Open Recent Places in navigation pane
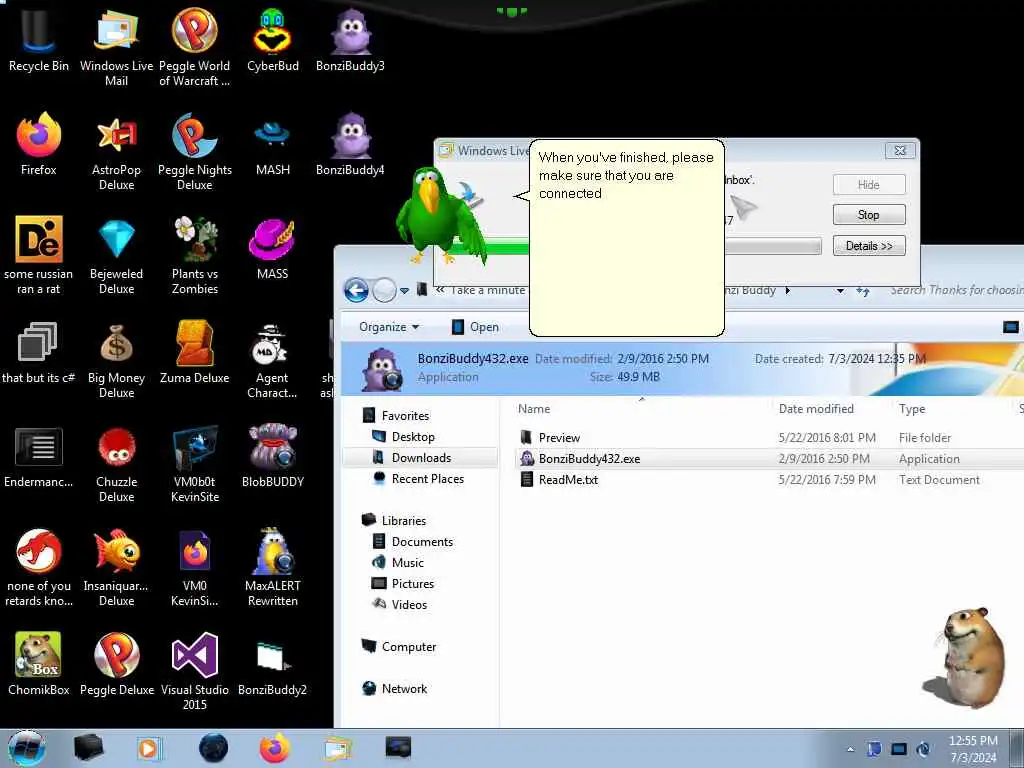This screenshot has width=1024, height=768. (x=419, y=478)
